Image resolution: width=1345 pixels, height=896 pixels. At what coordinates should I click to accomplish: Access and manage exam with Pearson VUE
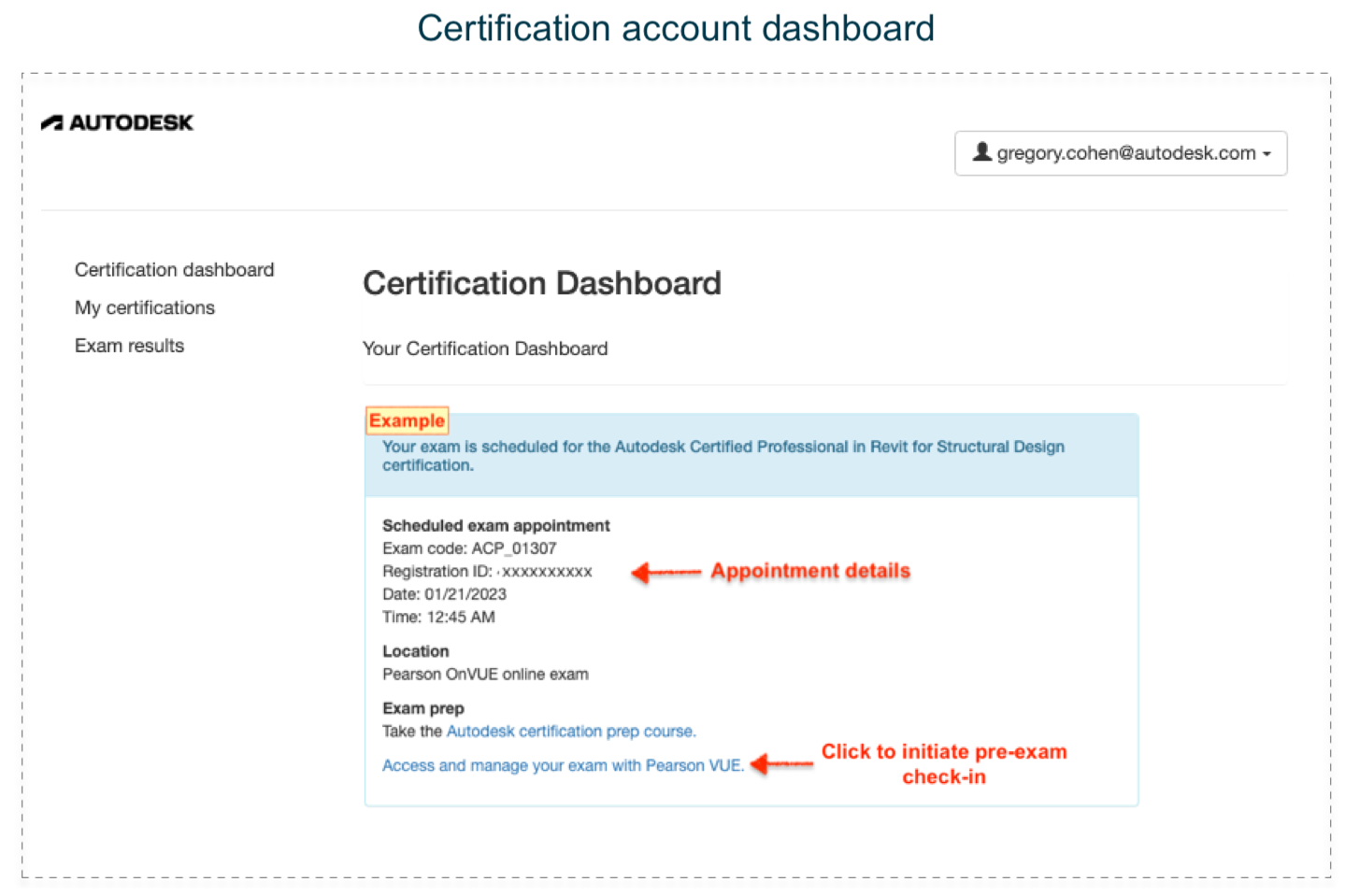click(563, 766)
